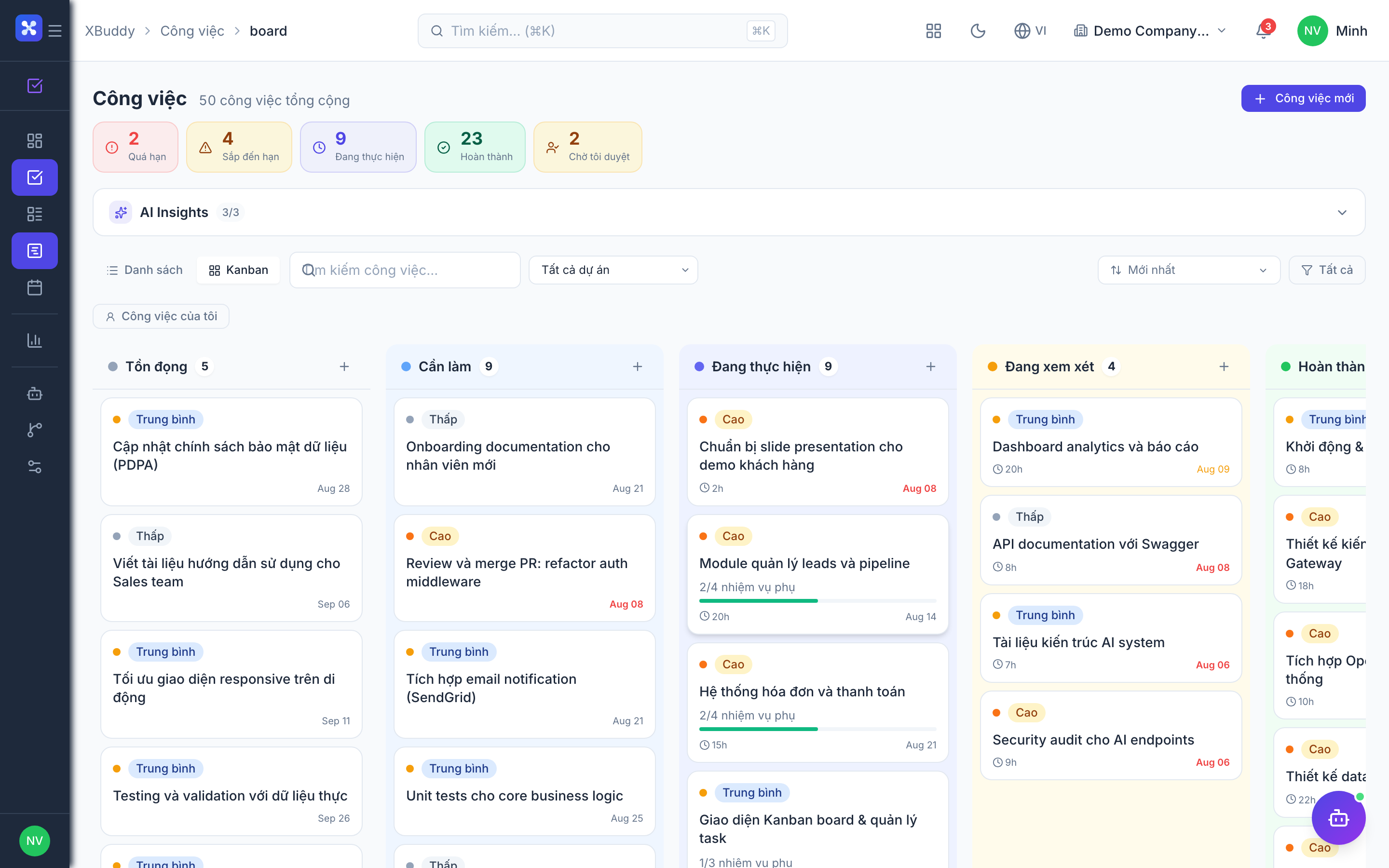Switch to Kanban view tab

238,270
